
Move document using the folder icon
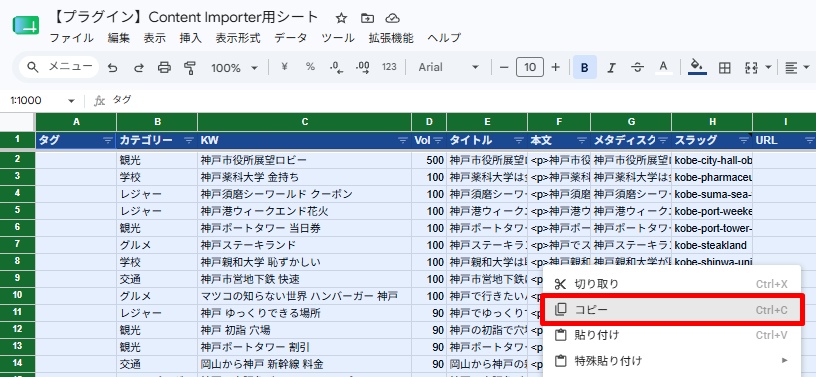[x=367, y=18]
